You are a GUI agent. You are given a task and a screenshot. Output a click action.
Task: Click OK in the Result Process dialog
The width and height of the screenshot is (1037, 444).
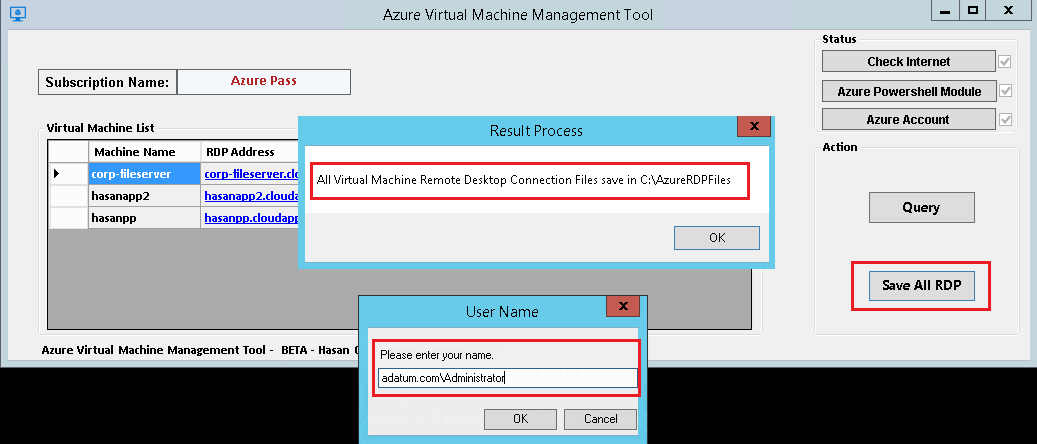pyautogui.click(x=717, y=238)
